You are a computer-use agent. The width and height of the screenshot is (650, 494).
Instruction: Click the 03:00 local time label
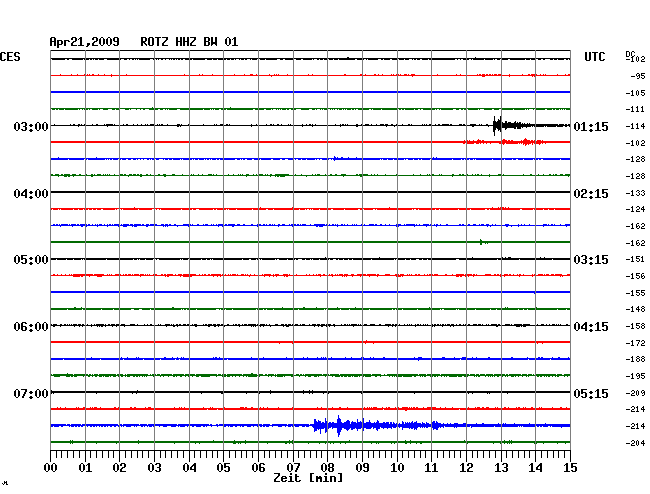tap(31, 126)
